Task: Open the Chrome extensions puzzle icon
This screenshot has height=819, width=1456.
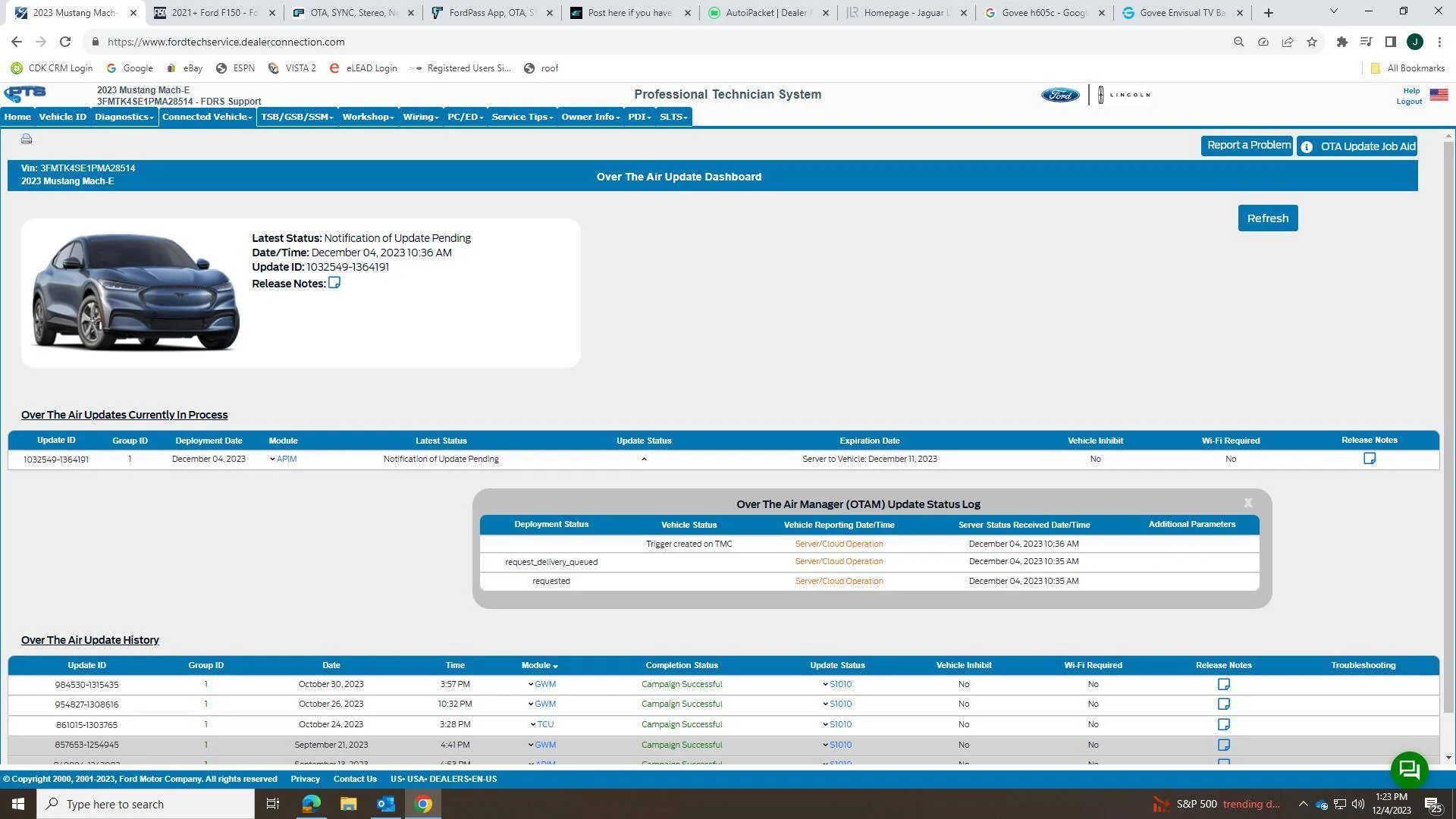Action: [x=1342, y=42]
